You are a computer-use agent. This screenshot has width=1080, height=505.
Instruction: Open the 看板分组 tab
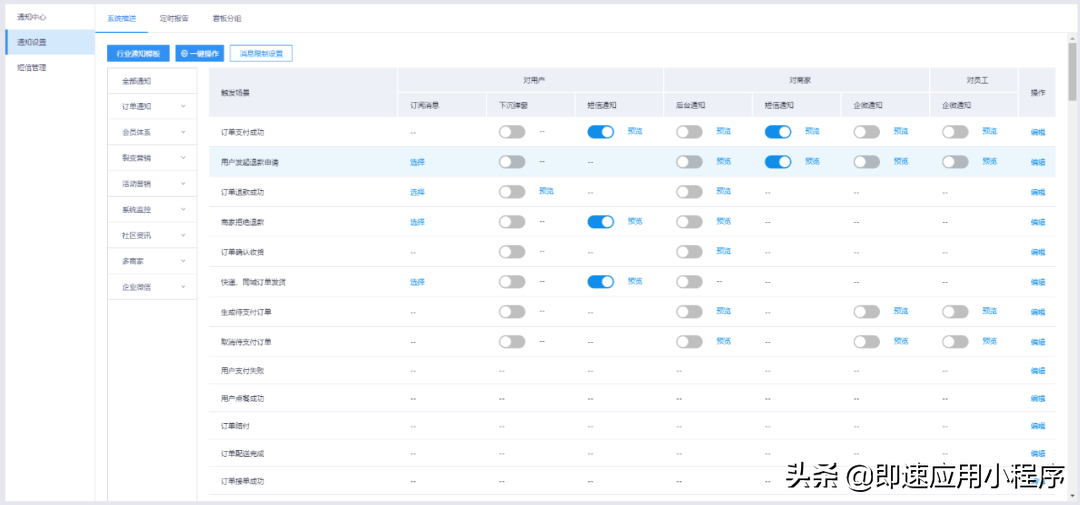(x=227, y=19)
